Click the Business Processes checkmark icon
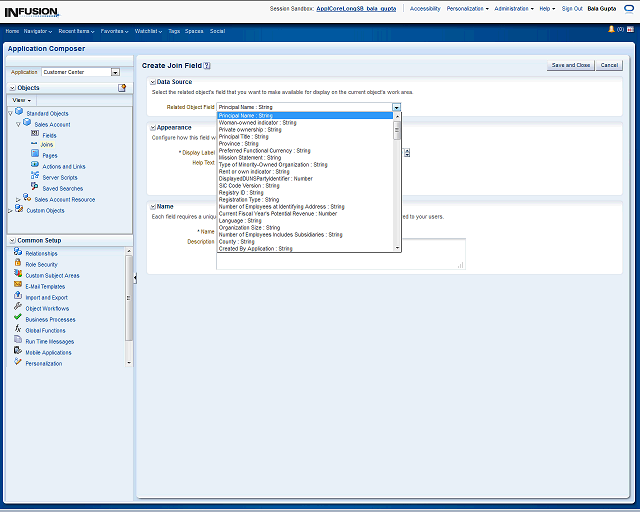640x512 pixels. (x=18, y=319)
